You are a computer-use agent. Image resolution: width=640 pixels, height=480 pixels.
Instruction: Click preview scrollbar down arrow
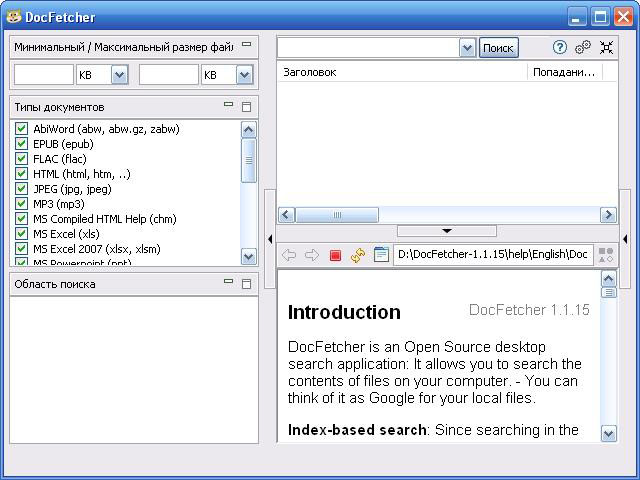coord(609,433)
